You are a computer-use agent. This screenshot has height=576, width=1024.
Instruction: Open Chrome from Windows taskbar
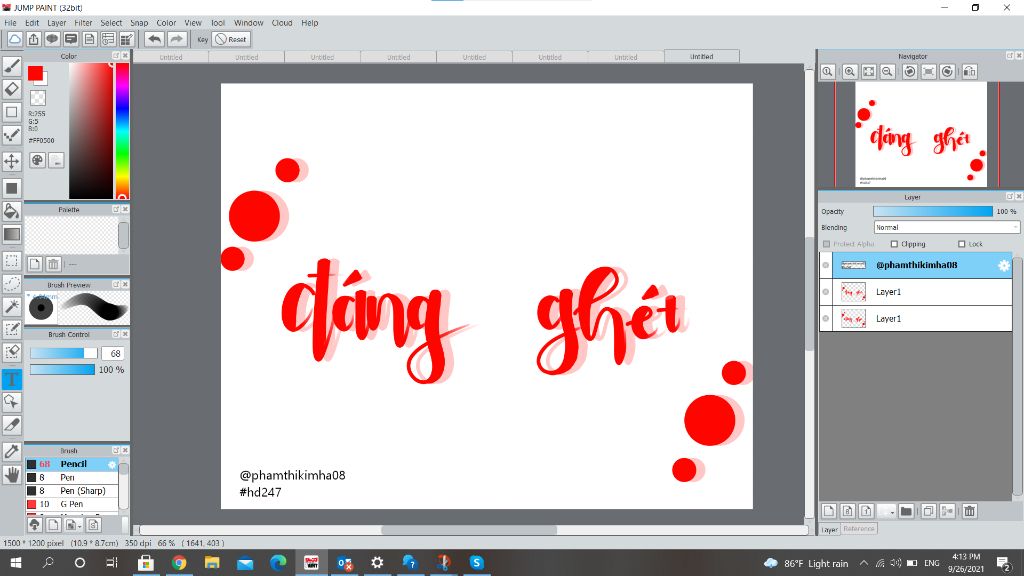[179, 562]
